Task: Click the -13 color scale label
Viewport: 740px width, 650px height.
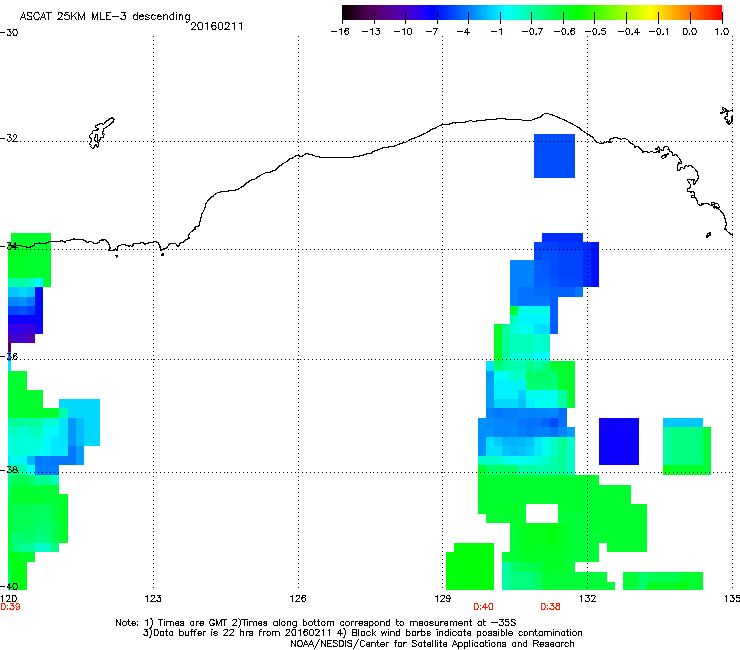Action: click(x=371, y=32)
